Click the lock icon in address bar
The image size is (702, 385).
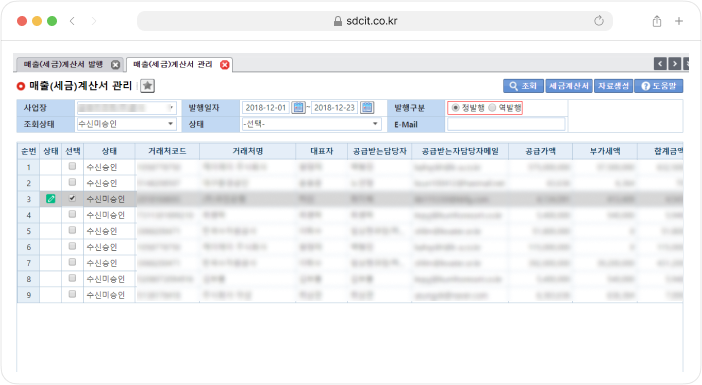[x=338, y=21]
